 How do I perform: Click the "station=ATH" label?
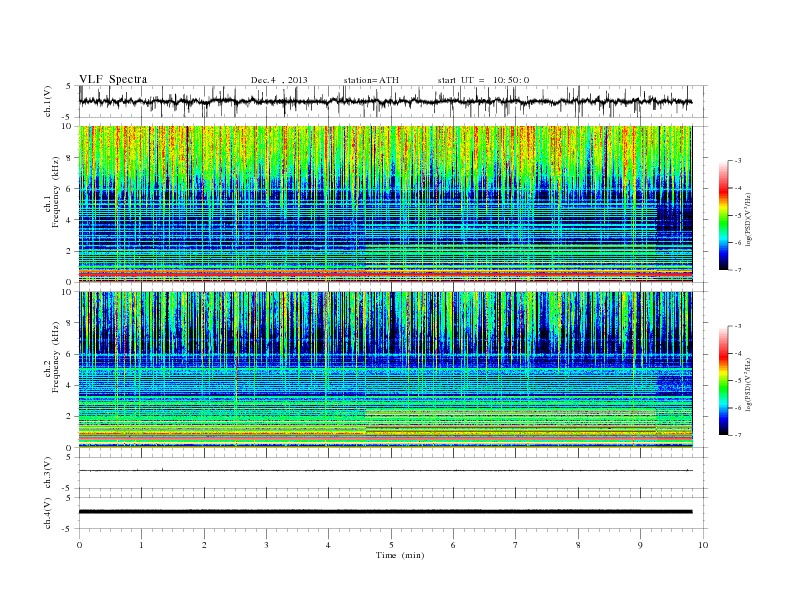(371, 80)
